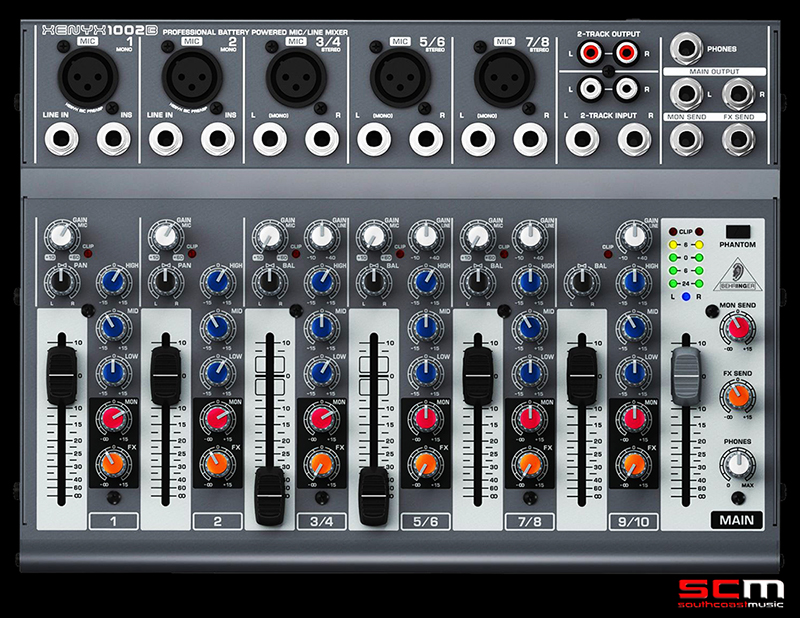Click the left red CLIP meter LED
Image resolution: width=800 pixels, height=618 pixels.
(x=673, y=232)
